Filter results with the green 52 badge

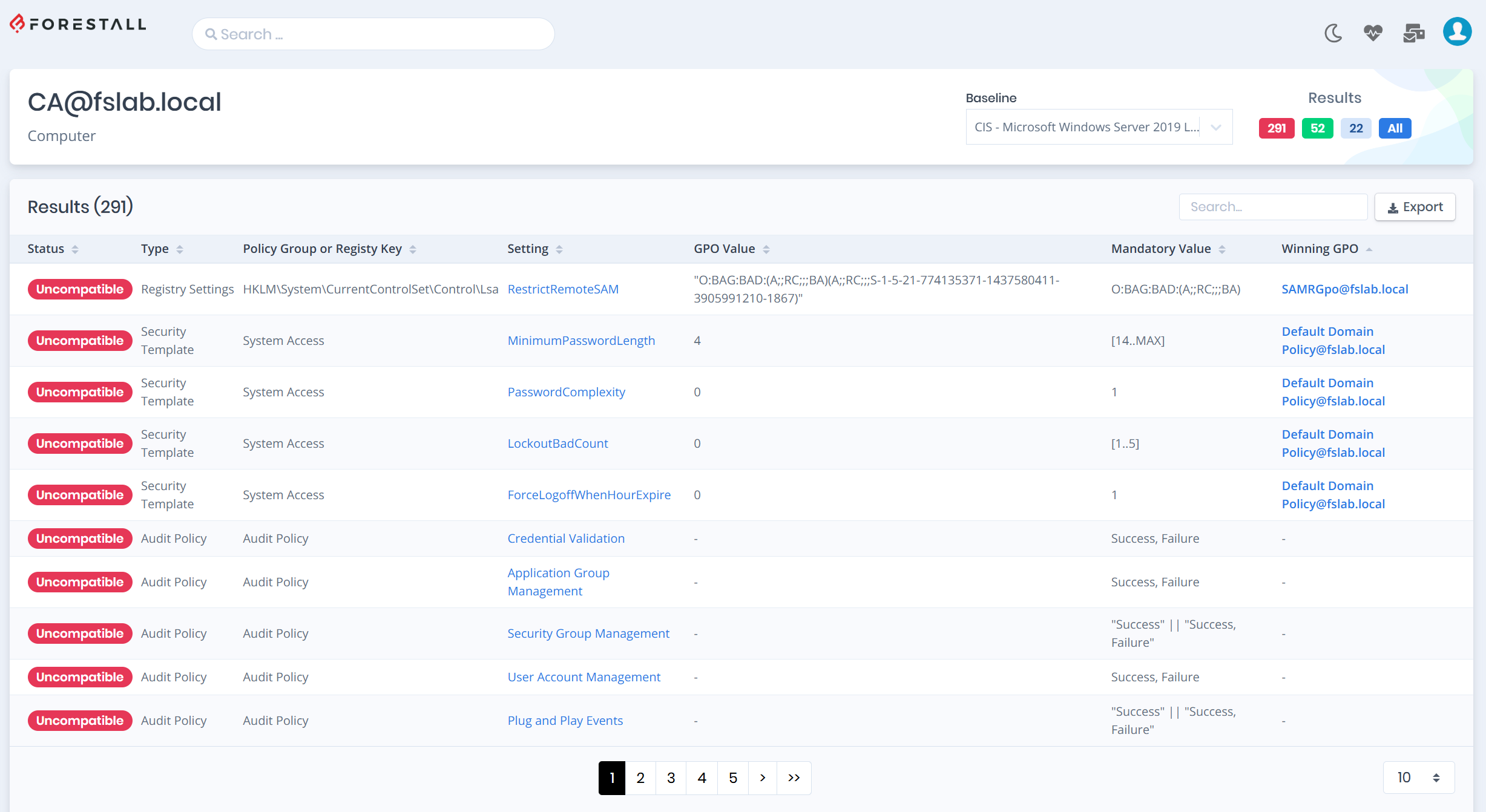(1317, 128)
